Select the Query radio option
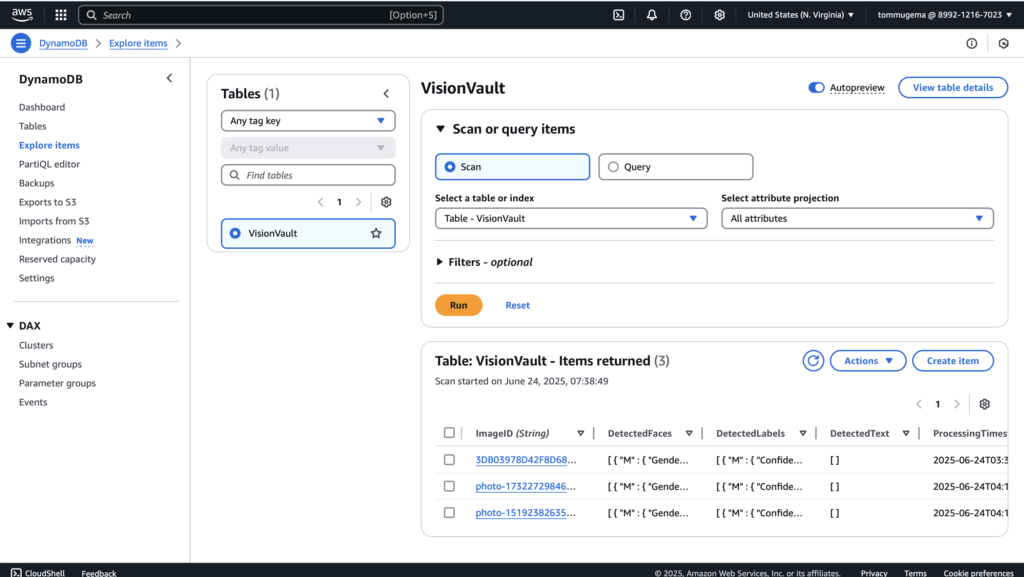Image resolution: width=1024 pixels, height=577 pixels. pos(614,167)
